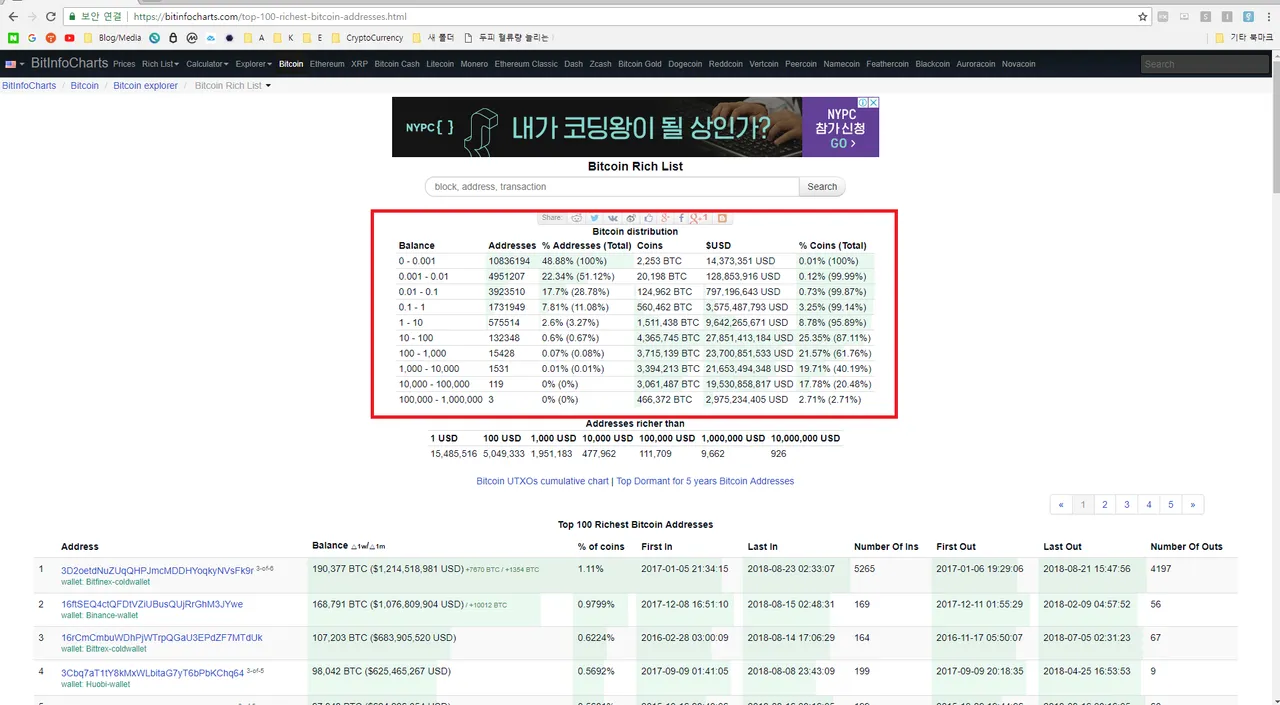The width and height of the screenshot is (1280, 705).
Task: Click the block, address, transaction search field
Action: click(612, 187)
